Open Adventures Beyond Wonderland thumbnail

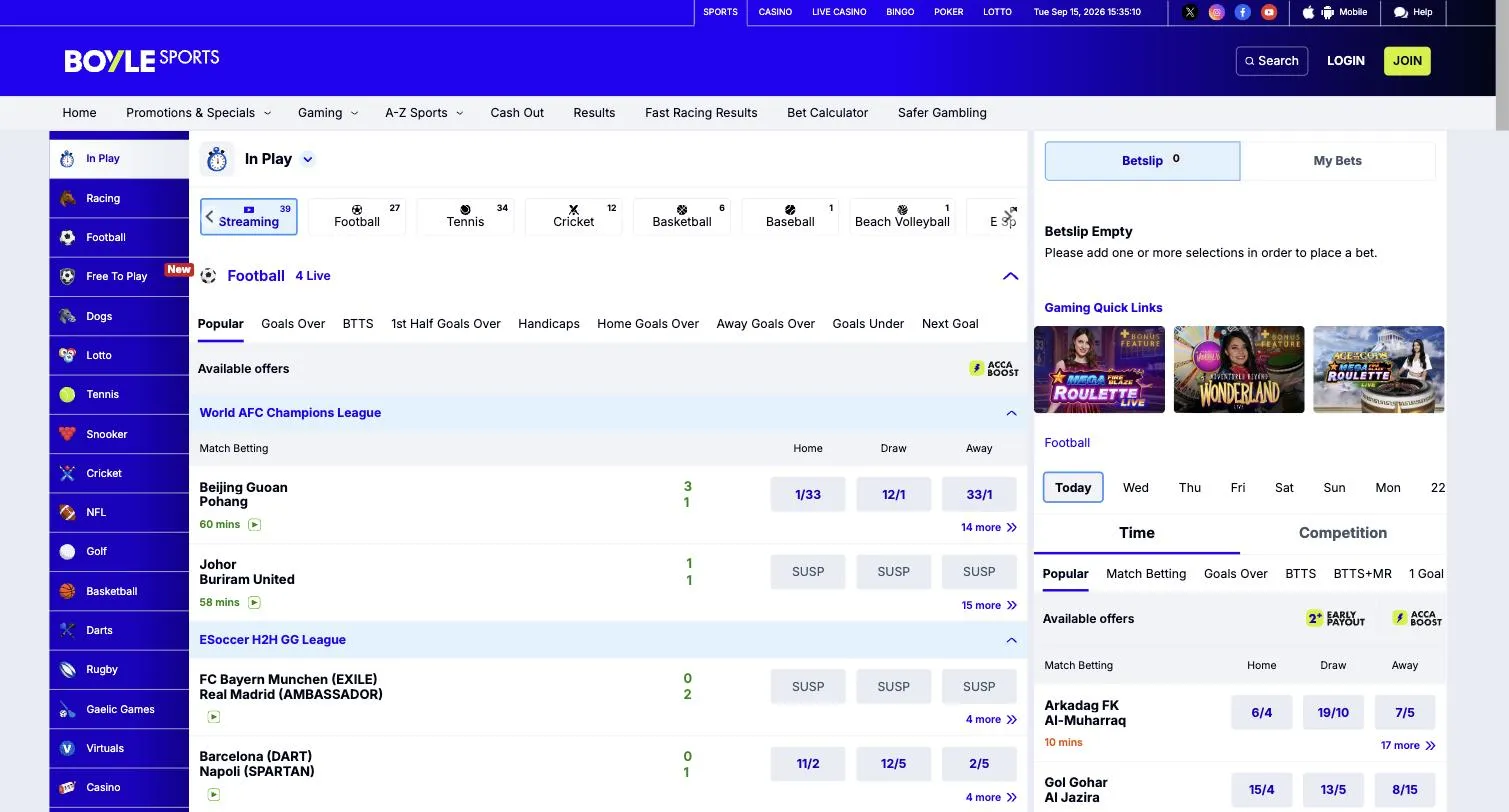click(x=1239, y=369)
